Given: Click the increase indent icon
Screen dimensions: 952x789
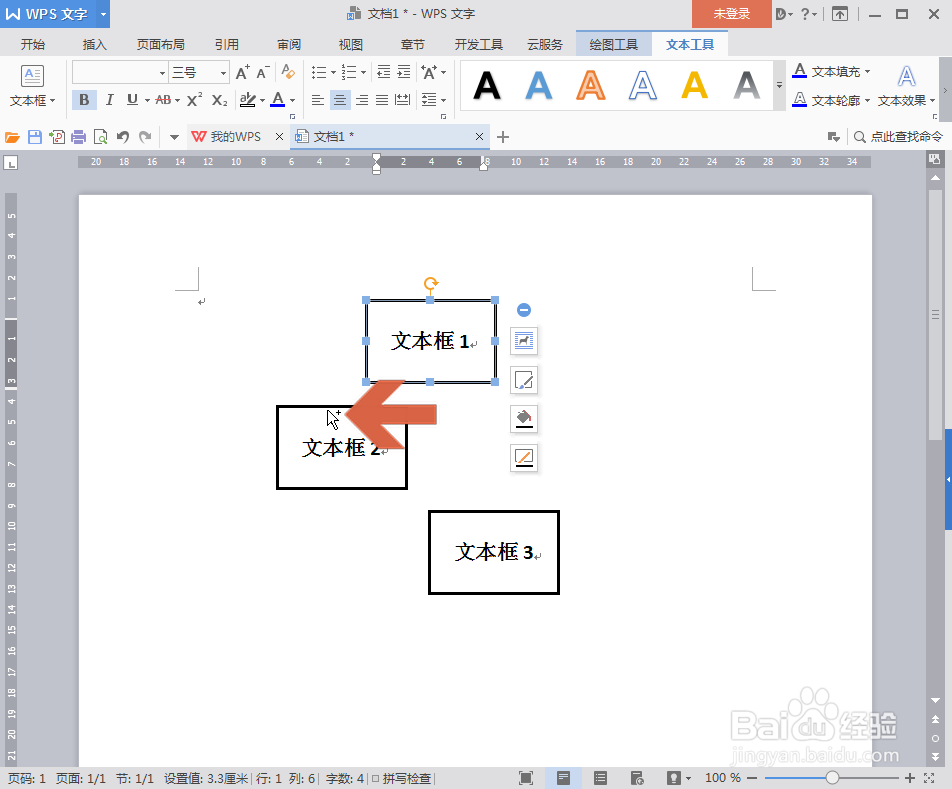Looking at the screenshot, I should tap(404, 72).
